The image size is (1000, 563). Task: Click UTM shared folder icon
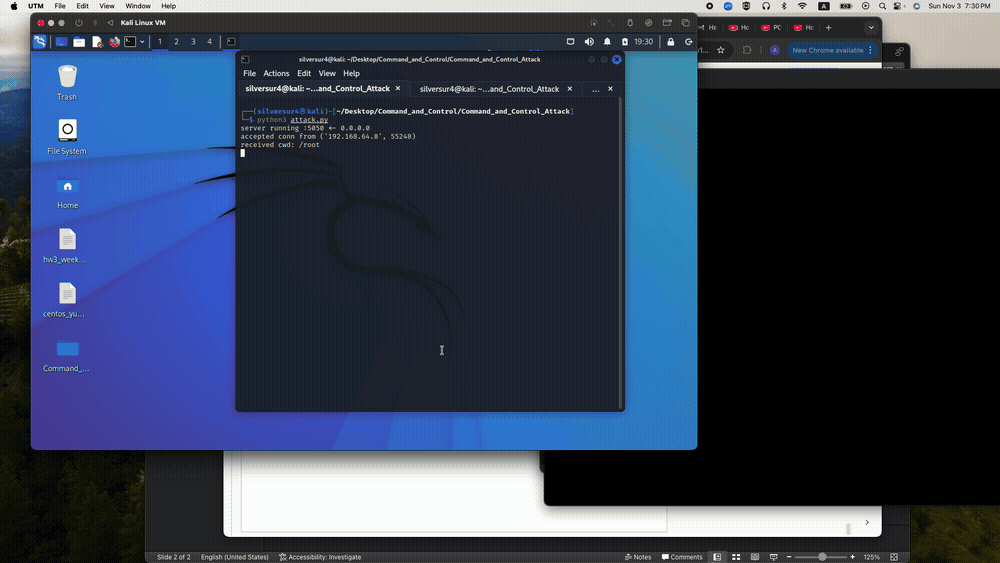tap(667, 23)
